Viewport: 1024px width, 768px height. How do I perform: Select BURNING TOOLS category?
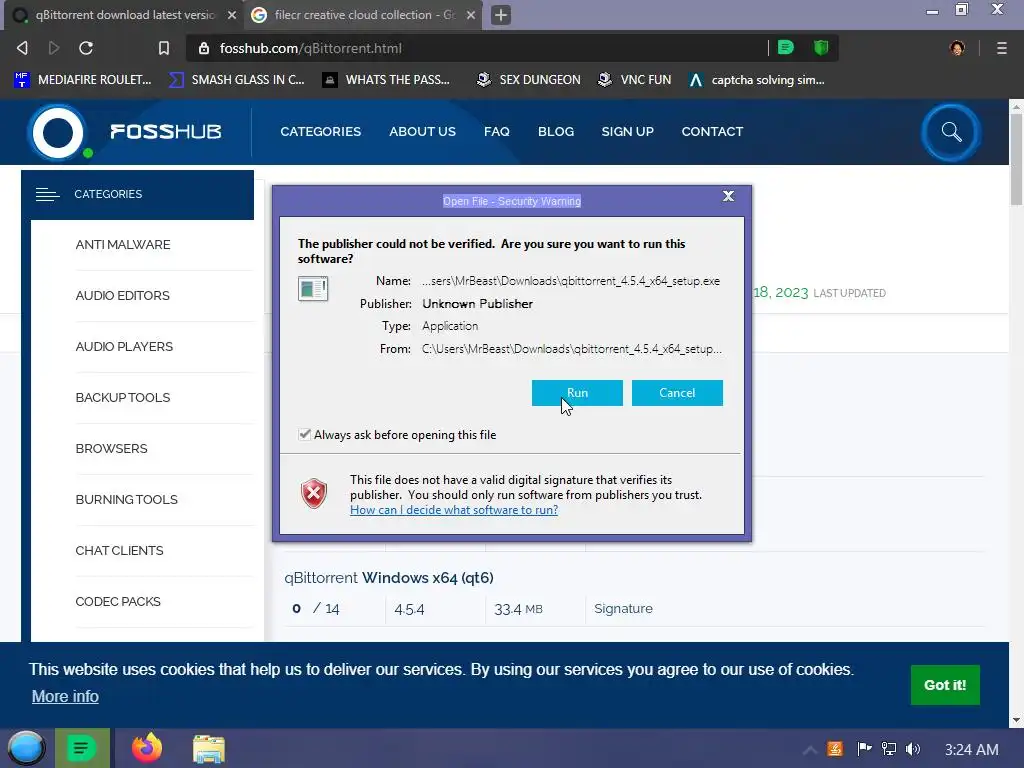click(x=127, y=499)
